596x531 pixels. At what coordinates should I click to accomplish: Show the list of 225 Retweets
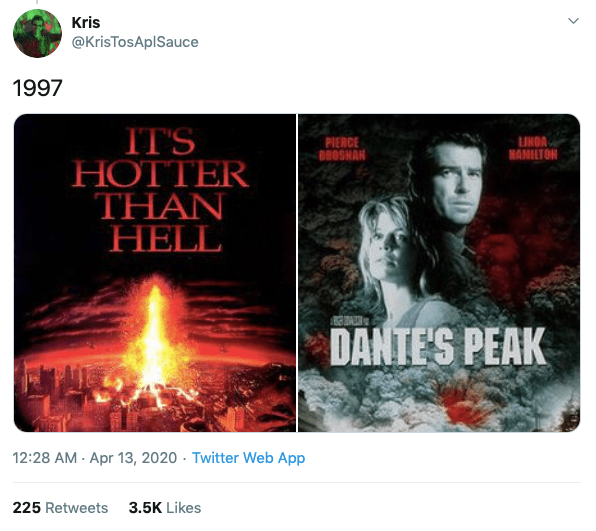point(60,508)
